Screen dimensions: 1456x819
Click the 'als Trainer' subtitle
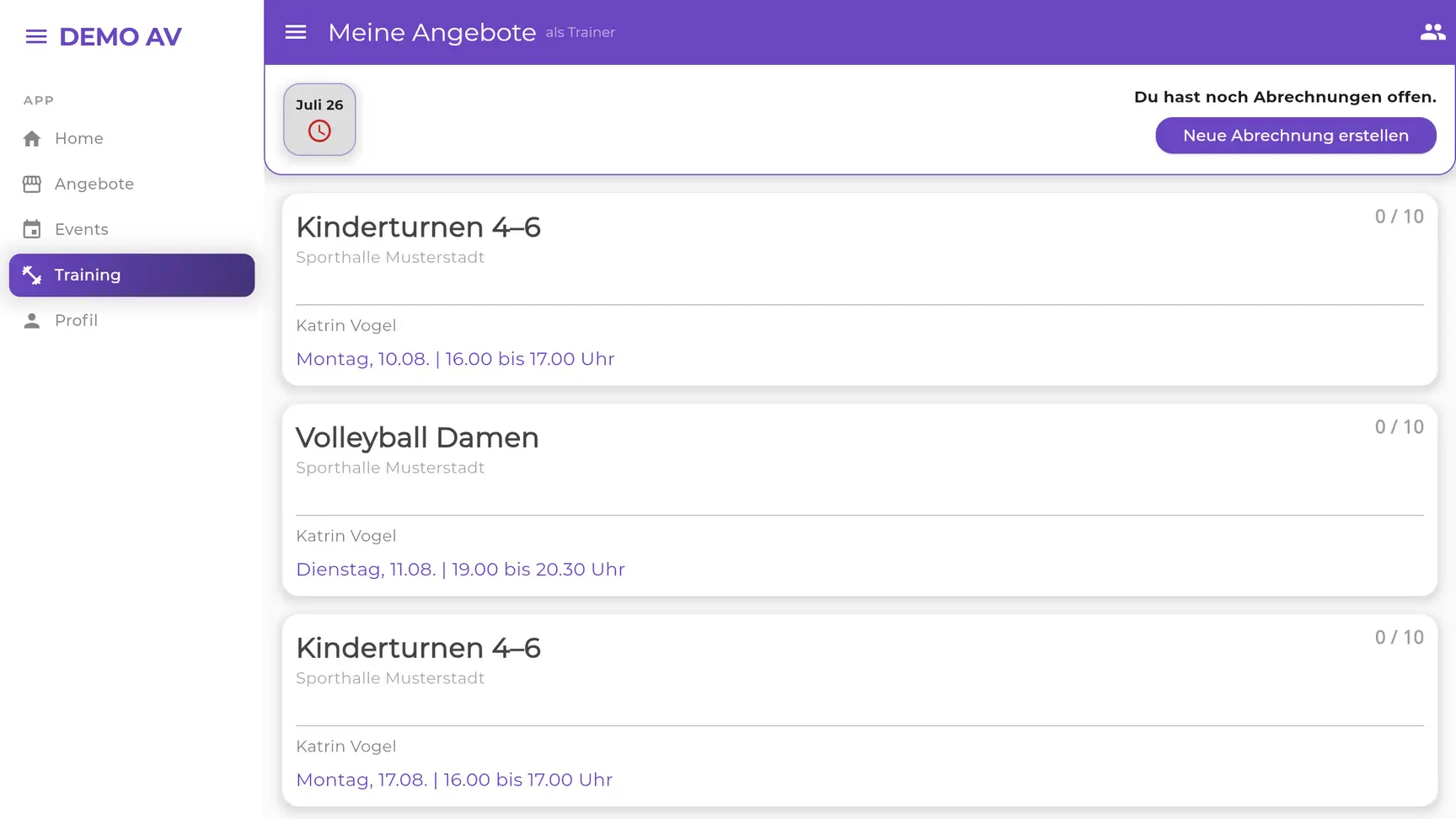(581, 33)
